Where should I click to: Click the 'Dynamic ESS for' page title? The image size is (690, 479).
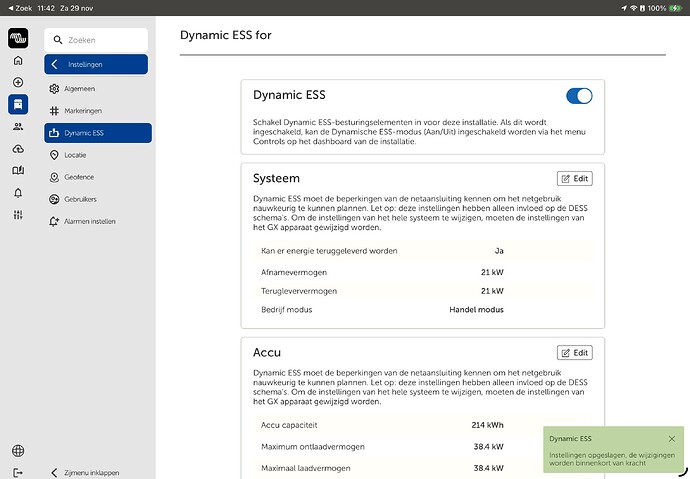pos(226,35)
